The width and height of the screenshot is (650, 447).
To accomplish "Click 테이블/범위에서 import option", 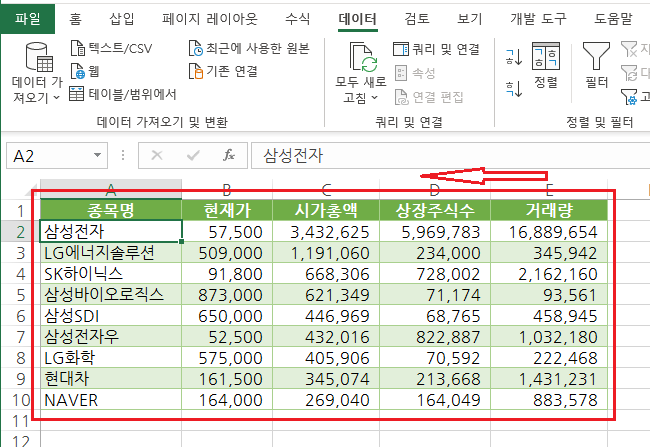I will (x=123, y=95).
